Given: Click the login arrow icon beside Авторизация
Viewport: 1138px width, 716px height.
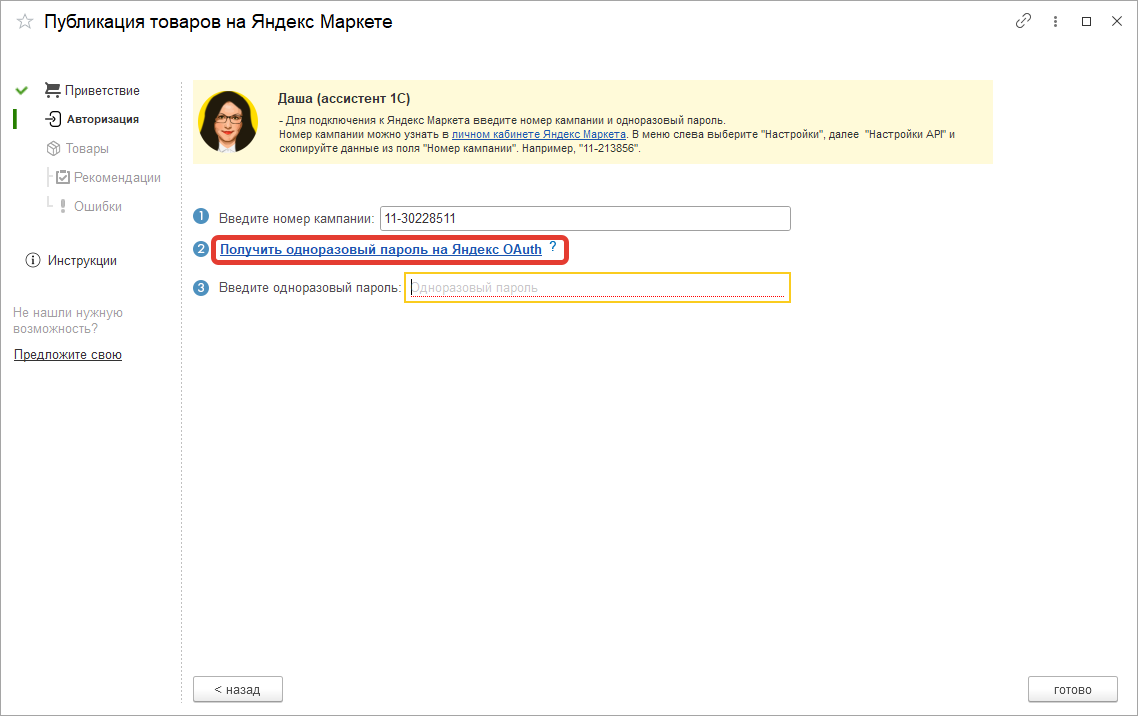Looking at the screenshot, I should click(x=53, y=119).
